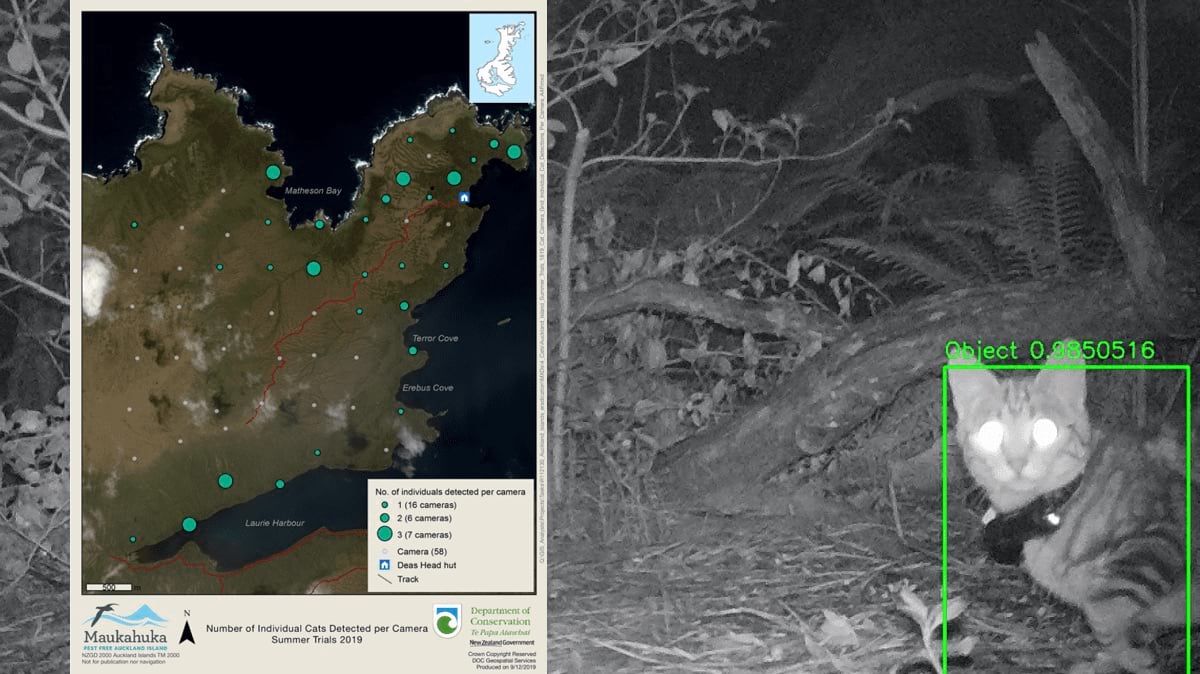Click the Department of Conservation text
Viewport: 1200px width, 674px height.
click(x=500, y=615)
